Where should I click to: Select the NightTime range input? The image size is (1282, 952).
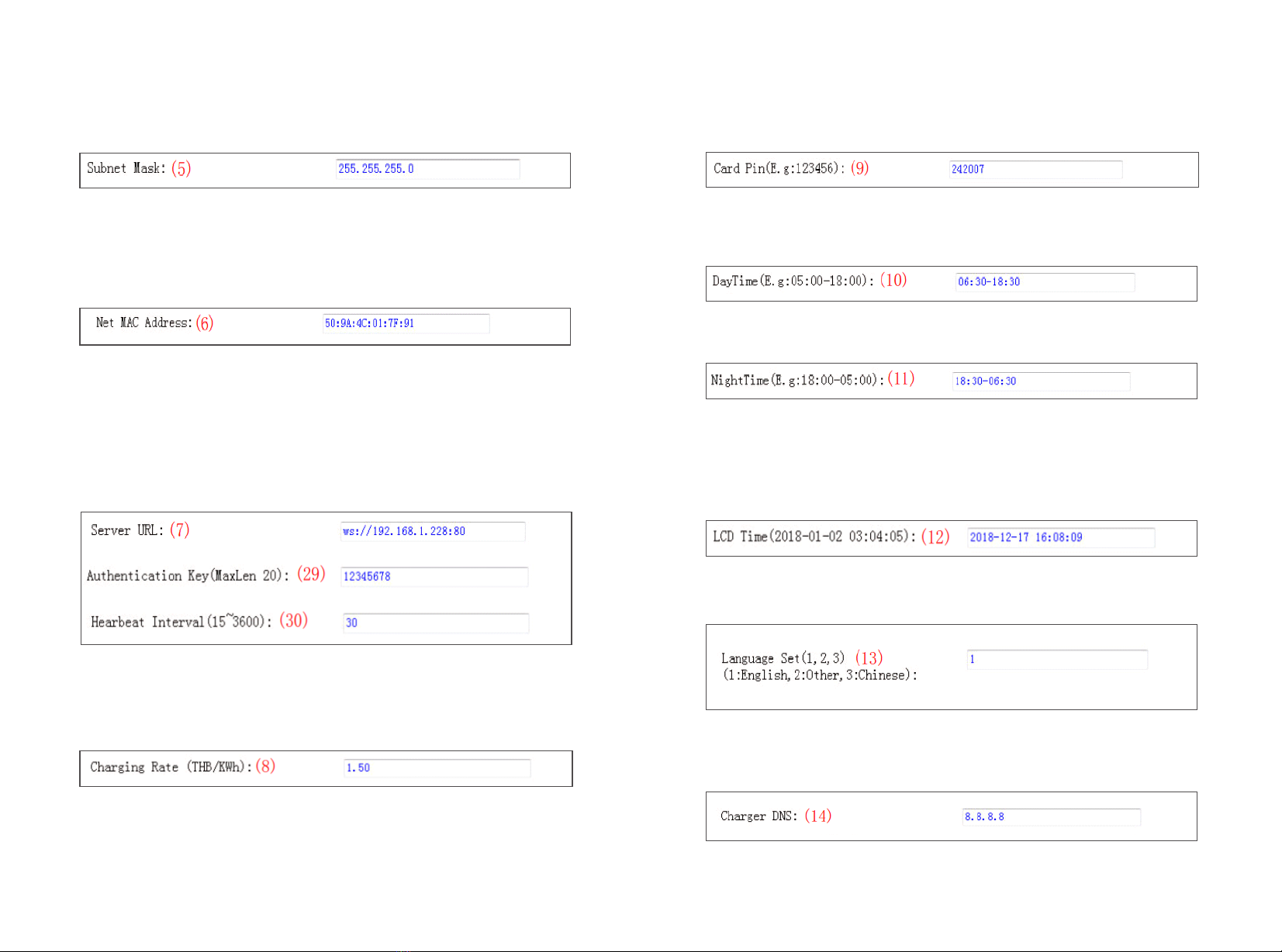tap(1041, 381)
